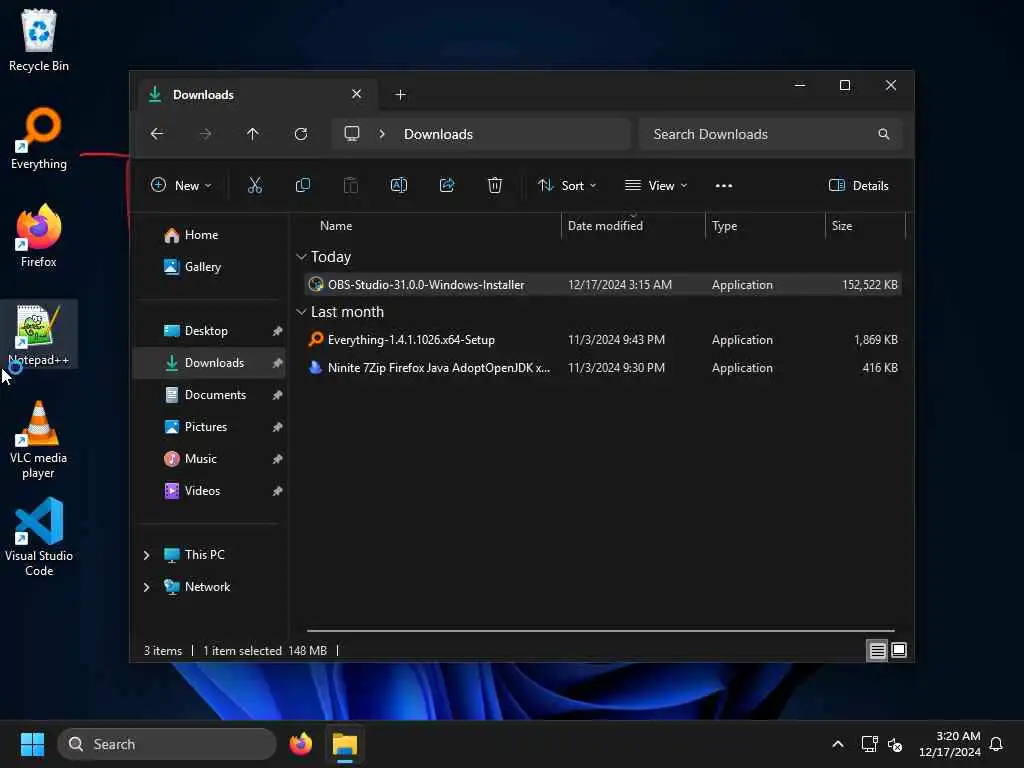Click the search magnifier icon in Search Downloads
Image resolution: width=1024 pixels, height=768 pixels.
[884, 134]
